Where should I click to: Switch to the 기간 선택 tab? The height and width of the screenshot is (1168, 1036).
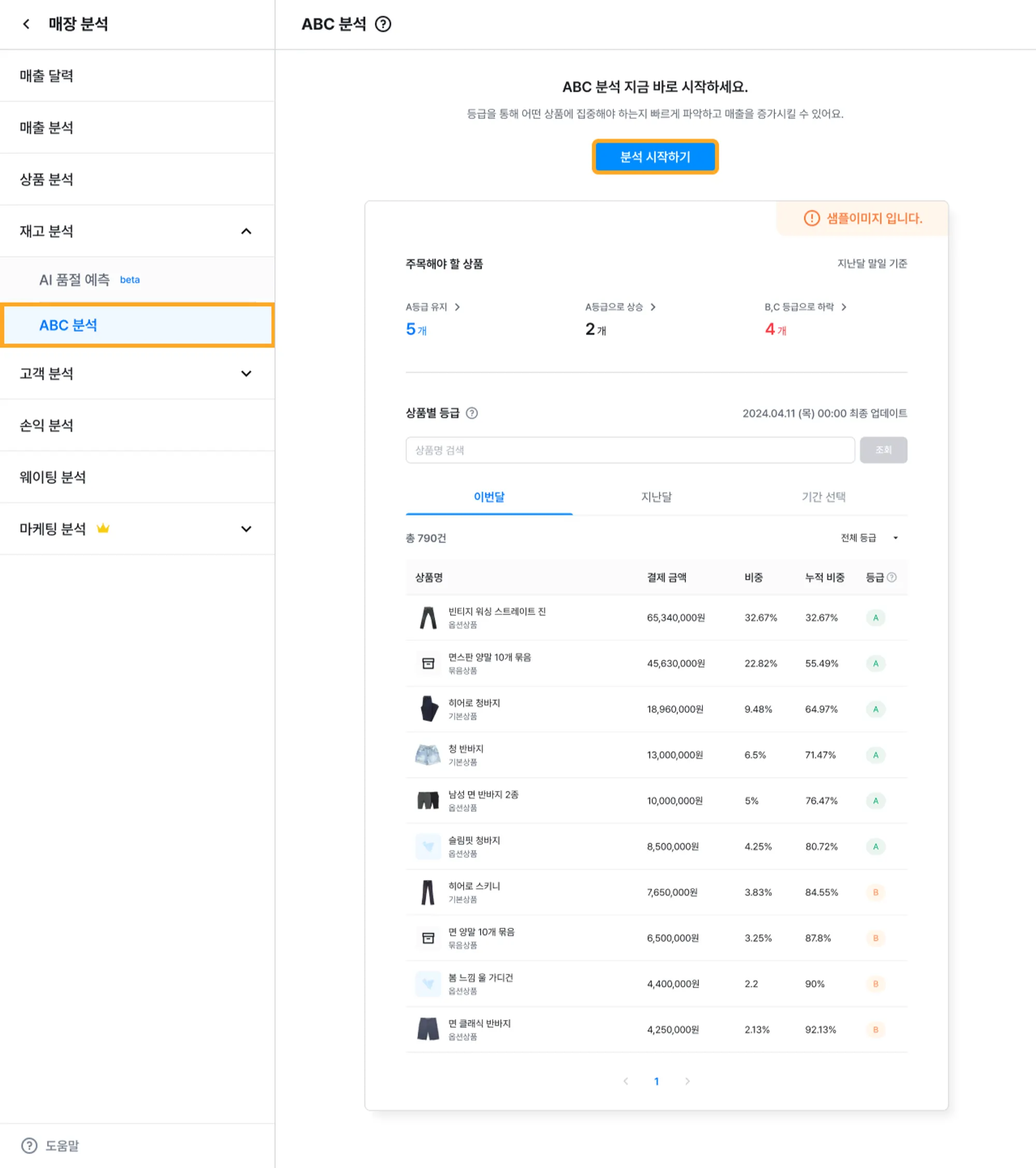[x=824, y=497]
